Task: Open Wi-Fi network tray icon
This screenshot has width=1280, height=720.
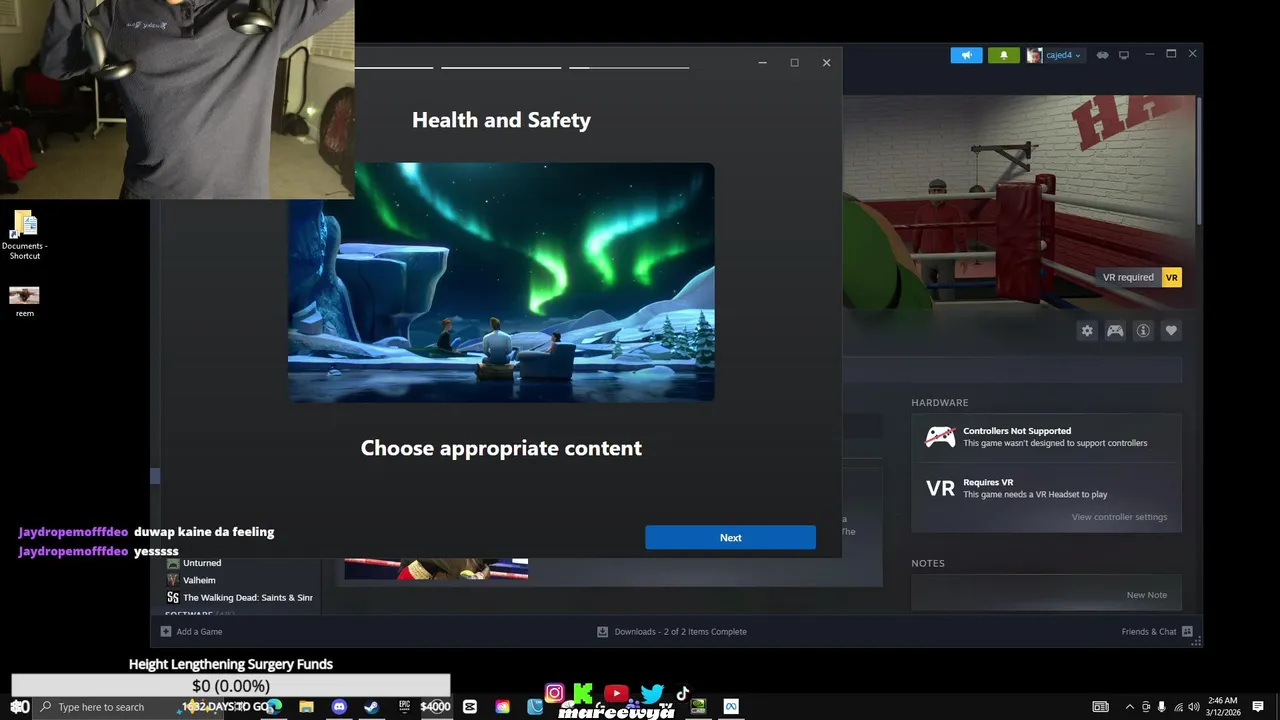Action: tap(1177, 707)
